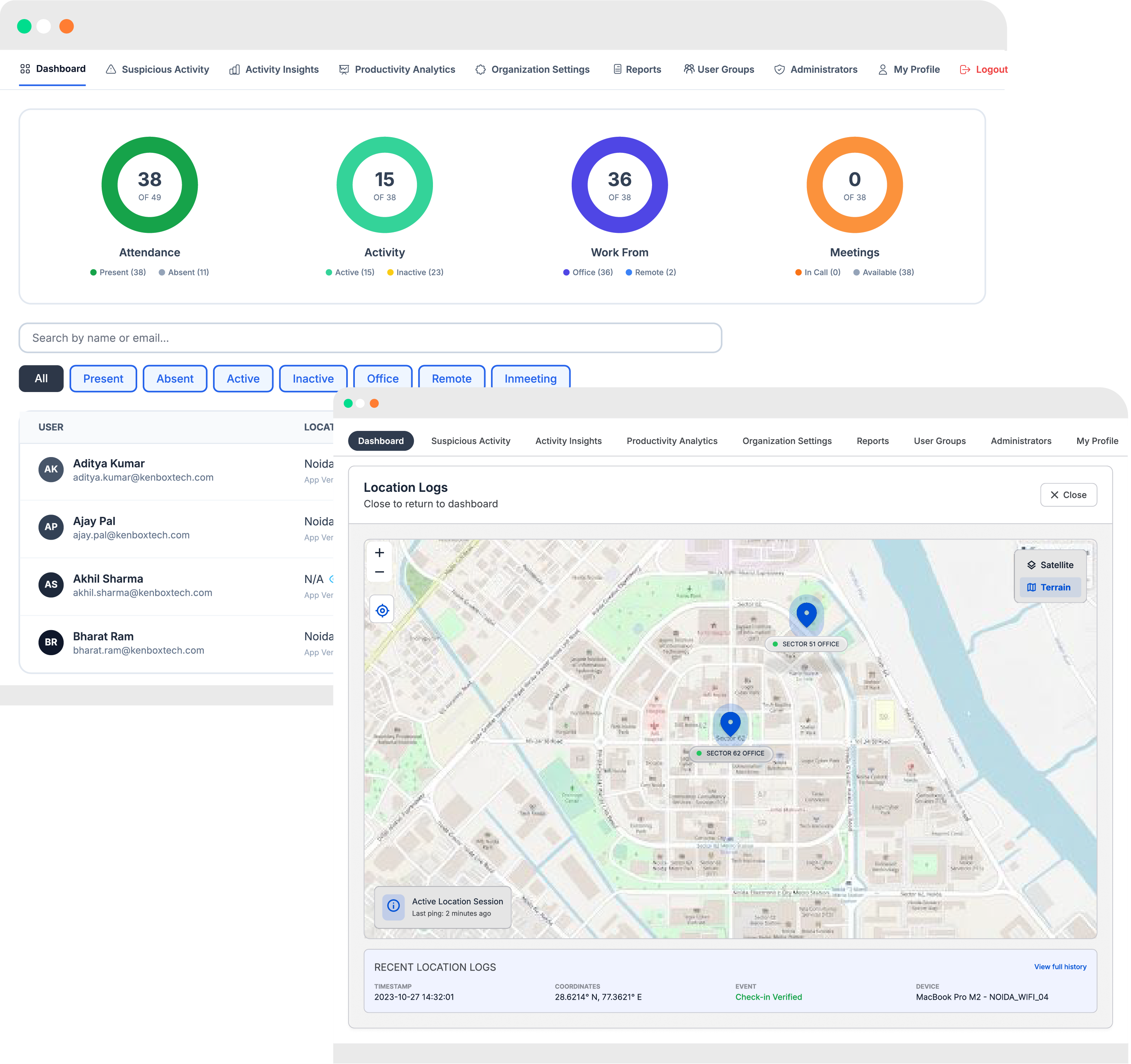This screenshot has width=1131, height=1064.
Task: Click the My Profile person icon
Action: tap(883, 70)
